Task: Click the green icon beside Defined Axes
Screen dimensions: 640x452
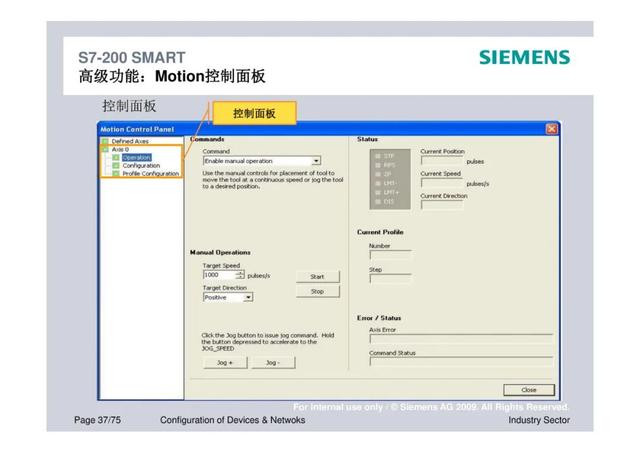Action: click(105, 141)
